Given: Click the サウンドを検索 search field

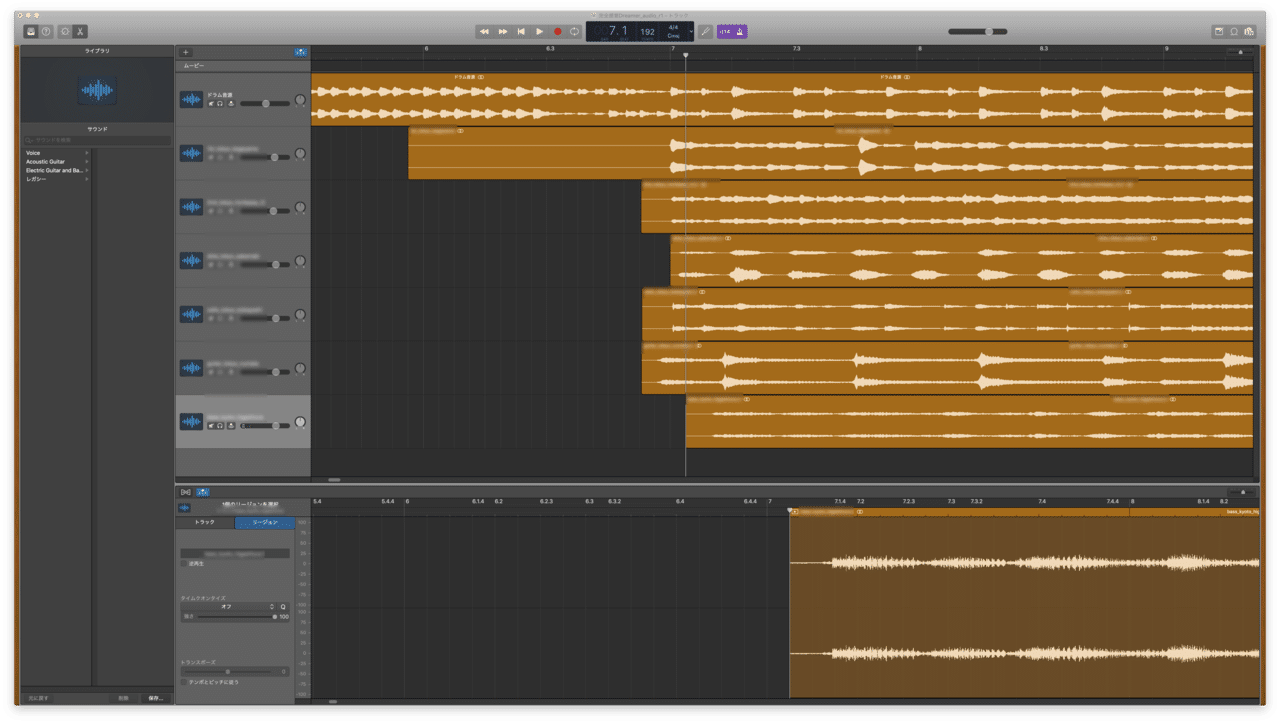Looking at the screenshot, I should click(97, 141).
